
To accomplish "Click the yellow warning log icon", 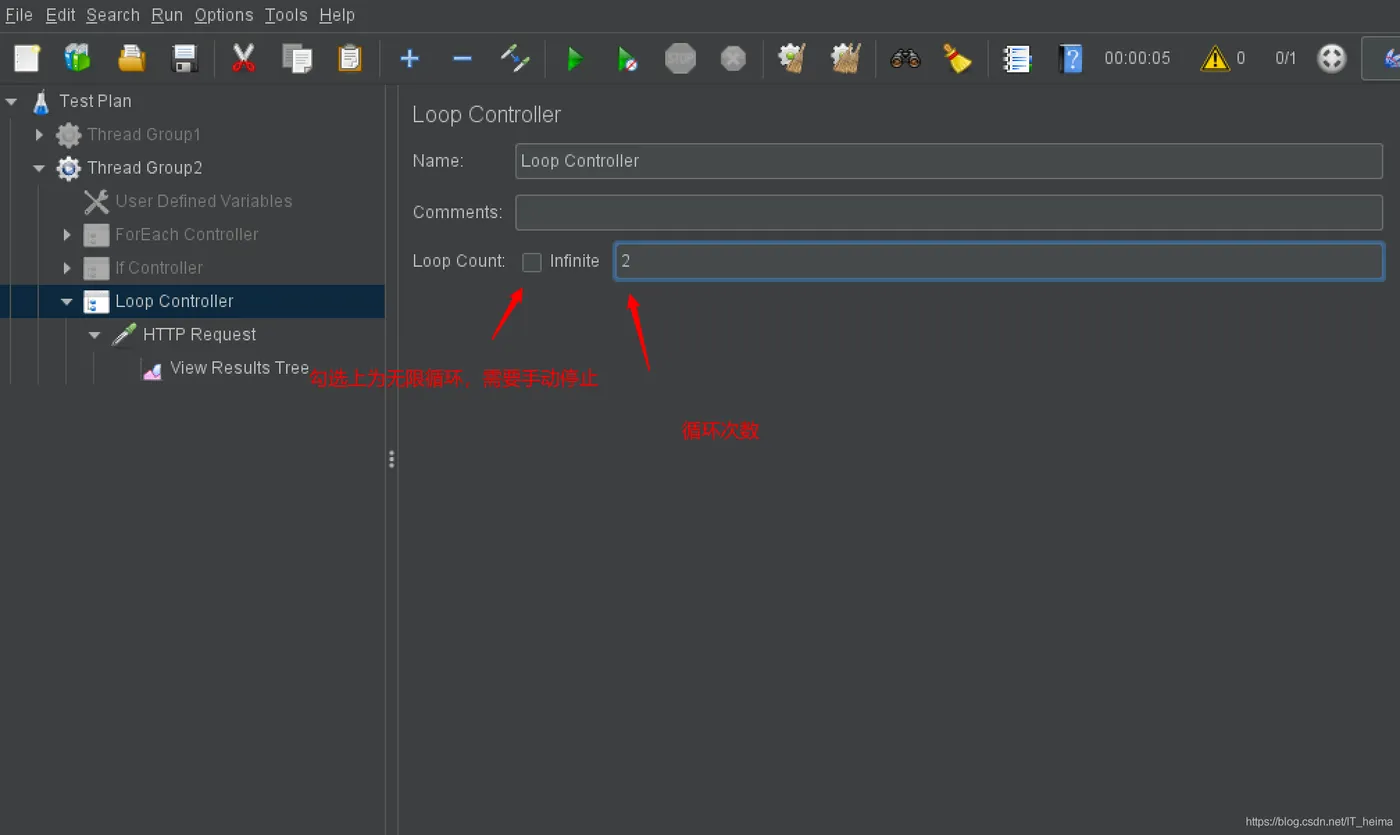I will [1214, 58].
